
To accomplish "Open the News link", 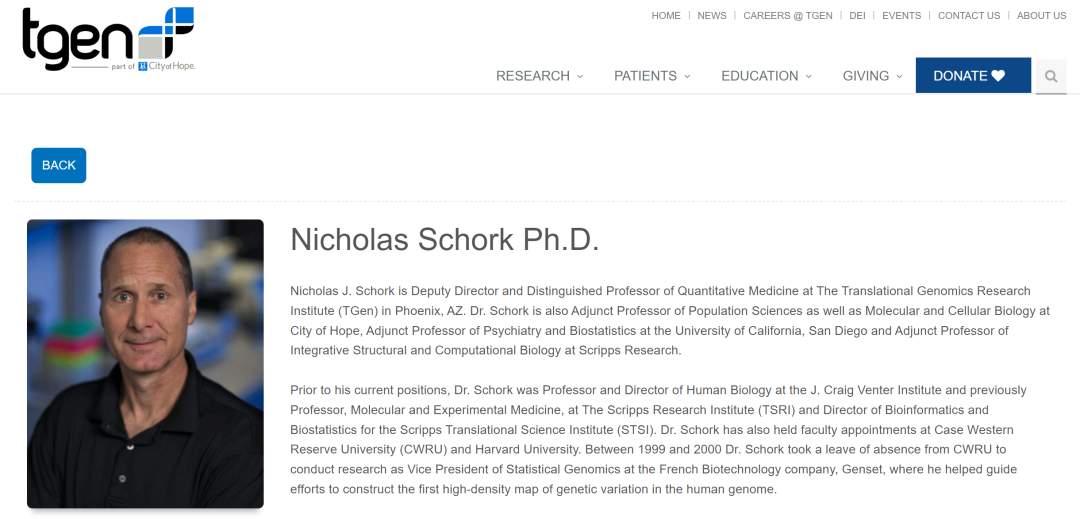I will click(712, 16).
